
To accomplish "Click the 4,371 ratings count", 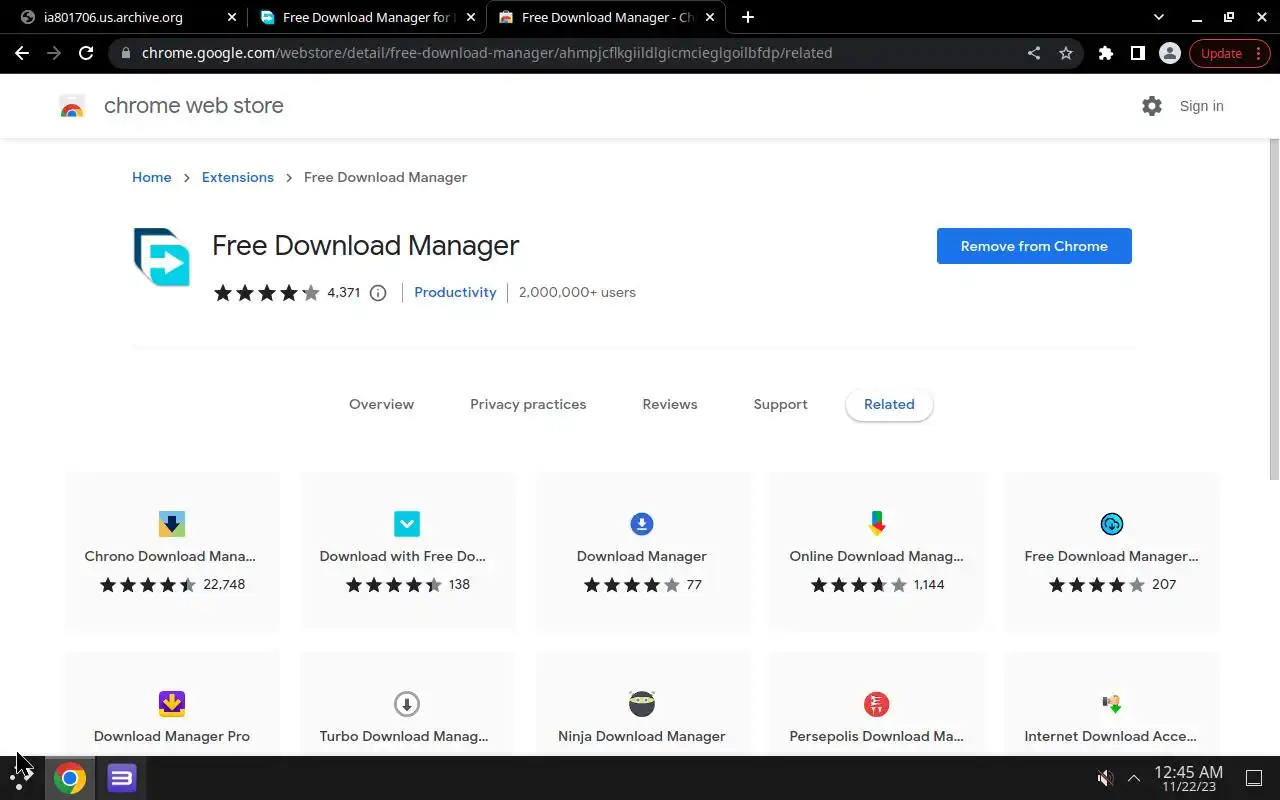I will pyautogui.click(x=343, y=293).
